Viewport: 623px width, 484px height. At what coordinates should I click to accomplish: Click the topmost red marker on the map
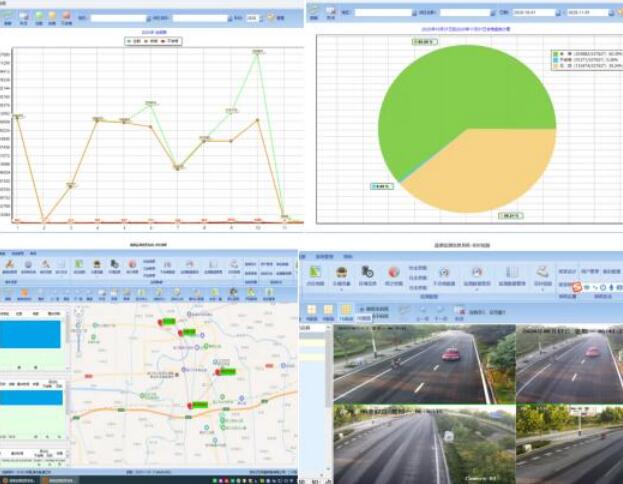[x=159, y=322]
